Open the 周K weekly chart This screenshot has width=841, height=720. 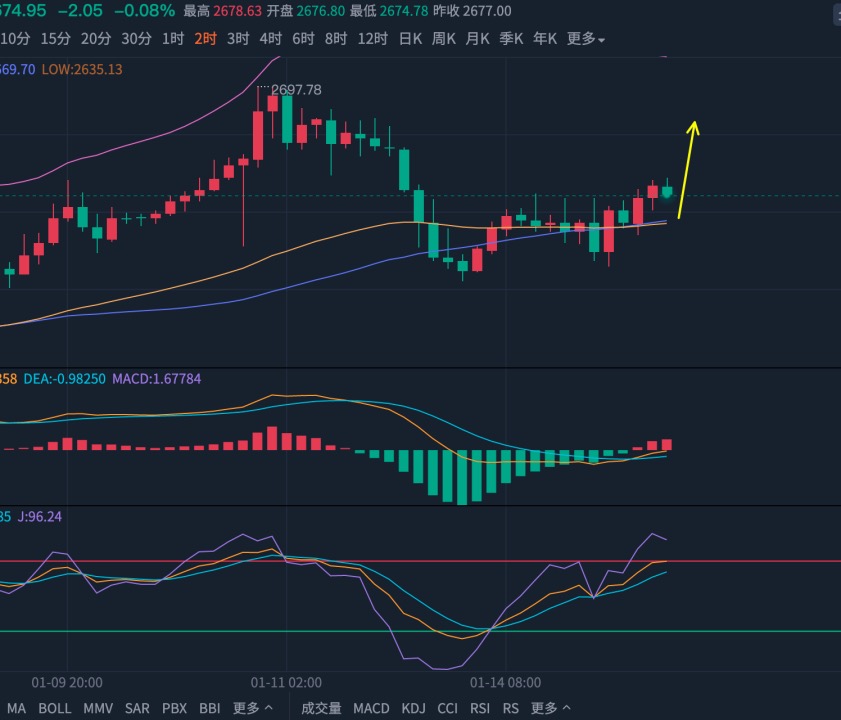[x=444, y=39]
